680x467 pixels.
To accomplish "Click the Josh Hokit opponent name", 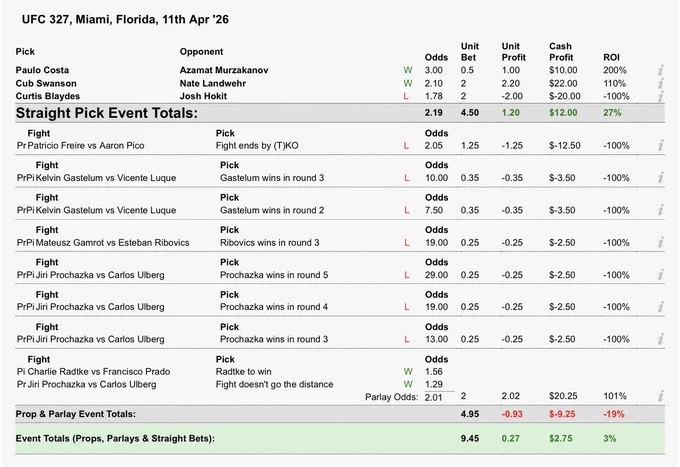I will click(203, 96).
